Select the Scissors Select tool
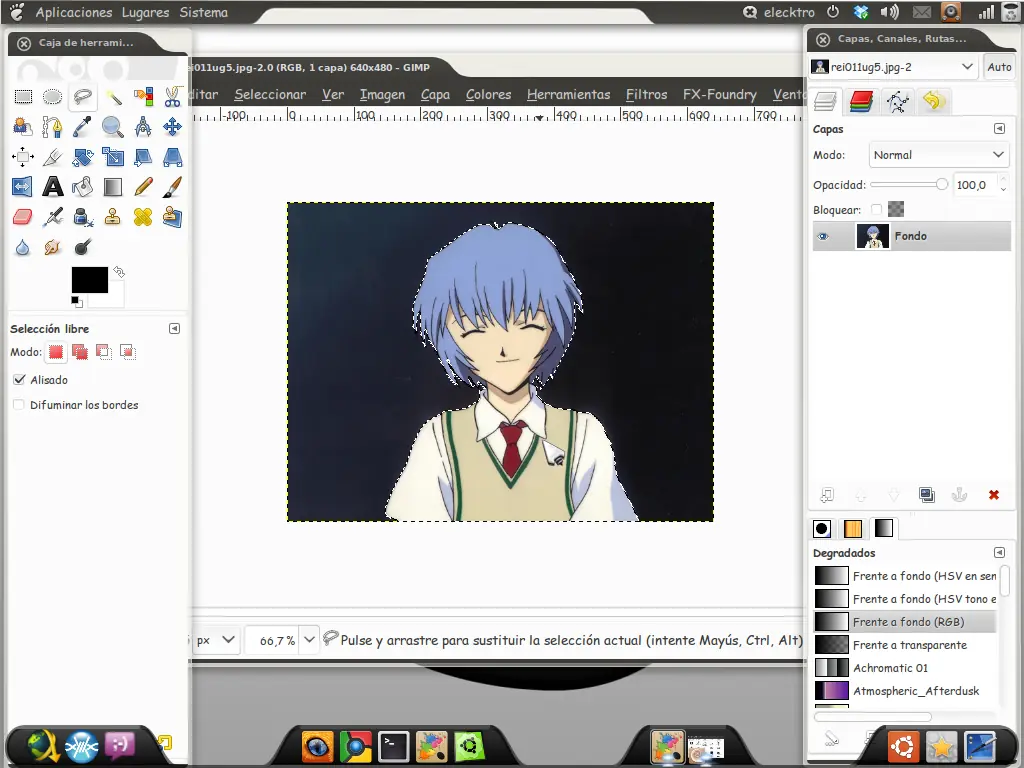This screenshot has height=768, width=1024. (172, 97)
